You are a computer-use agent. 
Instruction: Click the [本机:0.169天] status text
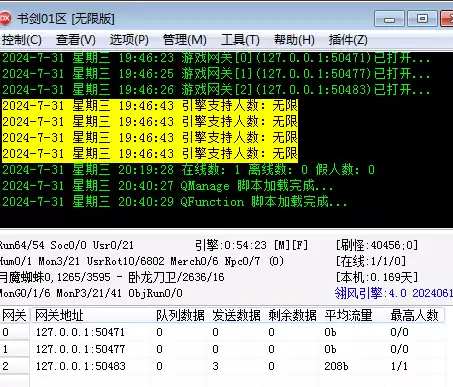tap(377, 277)
